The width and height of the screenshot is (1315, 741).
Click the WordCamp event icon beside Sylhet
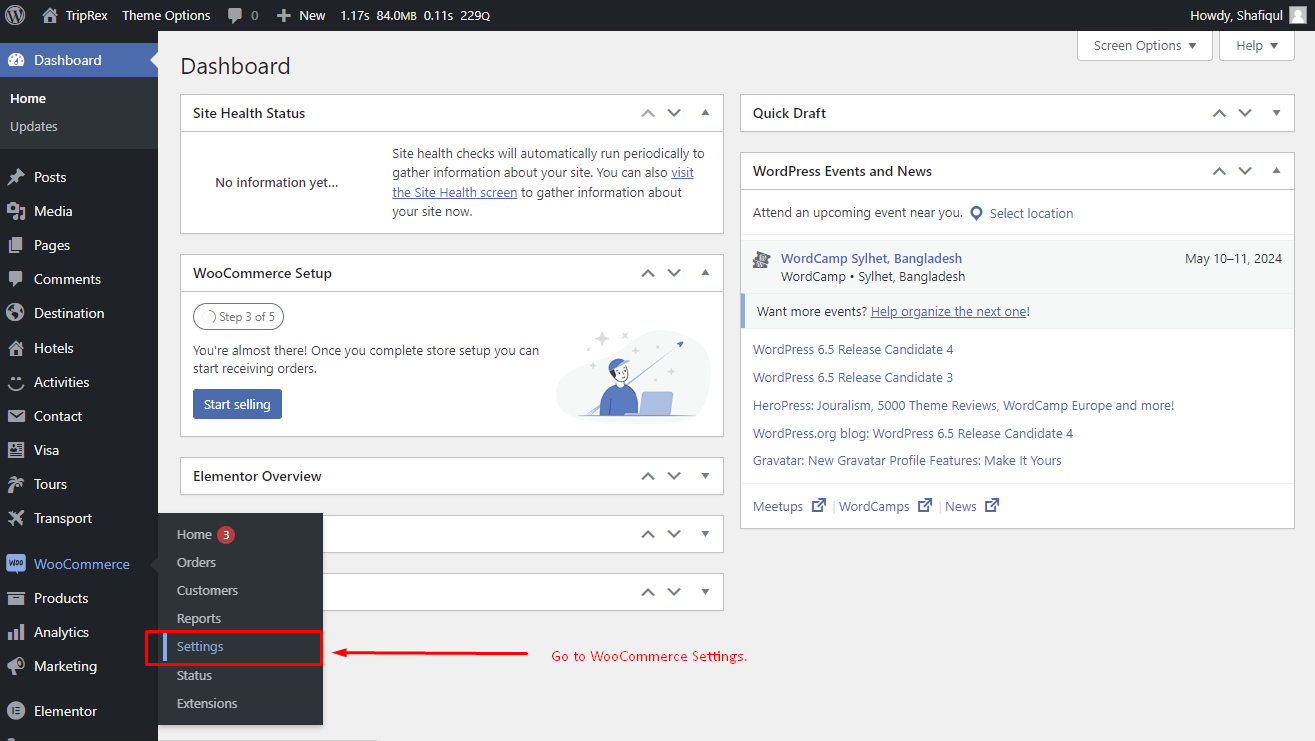tap(762, 259)
